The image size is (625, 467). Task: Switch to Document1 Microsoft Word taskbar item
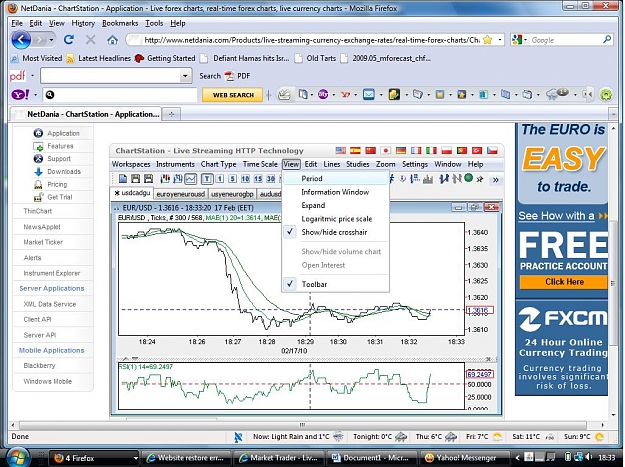point(371,458)
